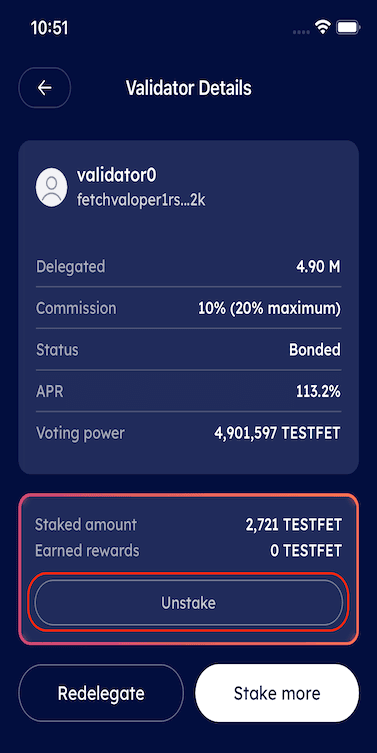Select the Voting power 4,901,597 TESTFET value
The image size is (377, 753).
coord(277,433)
